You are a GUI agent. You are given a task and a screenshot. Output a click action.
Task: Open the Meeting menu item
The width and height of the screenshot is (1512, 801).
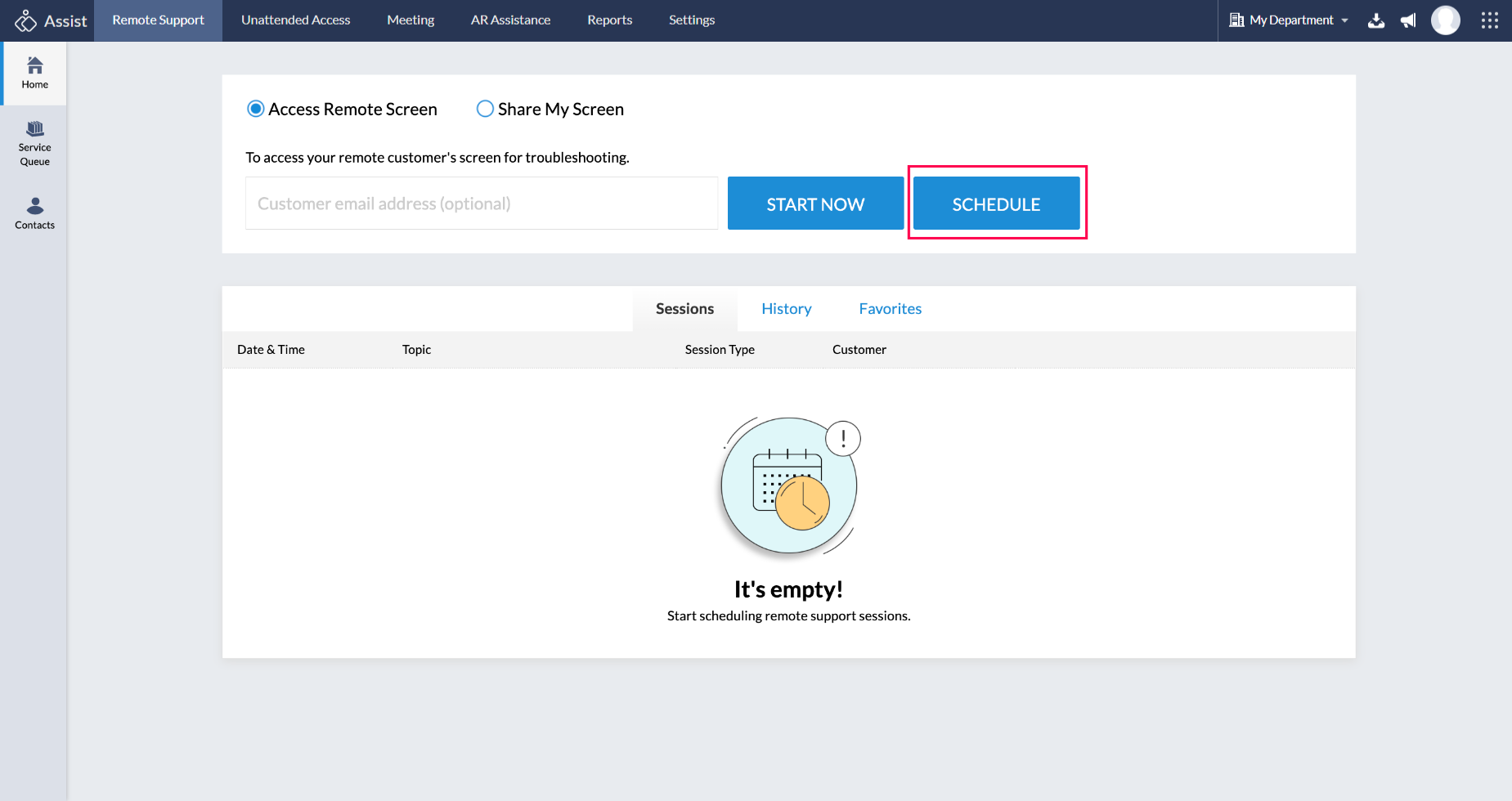[x=411, y=20]
